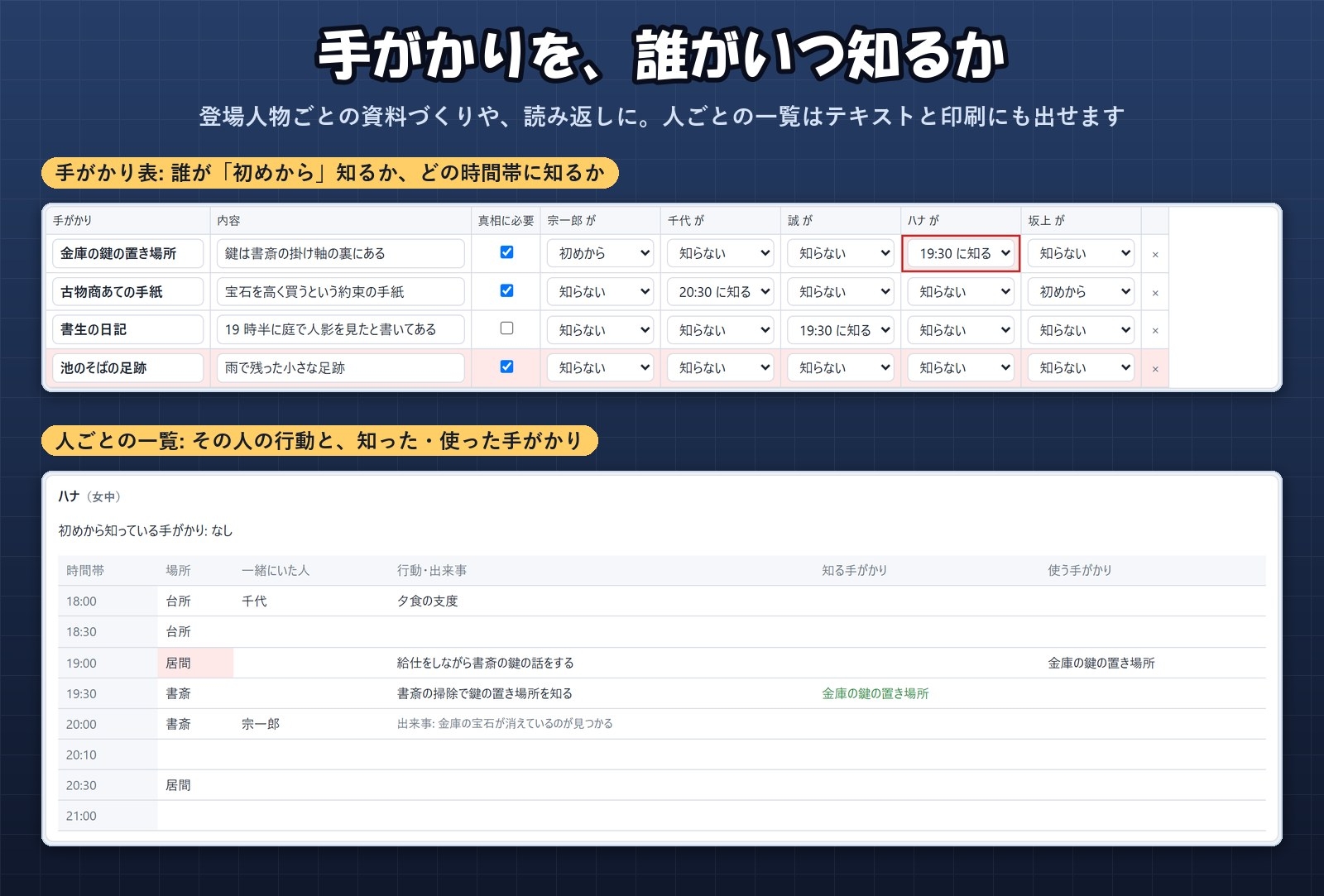1324x896 pixels.
Task: Delete the 書生の日記 clue row
Action: pos(1155,331)
